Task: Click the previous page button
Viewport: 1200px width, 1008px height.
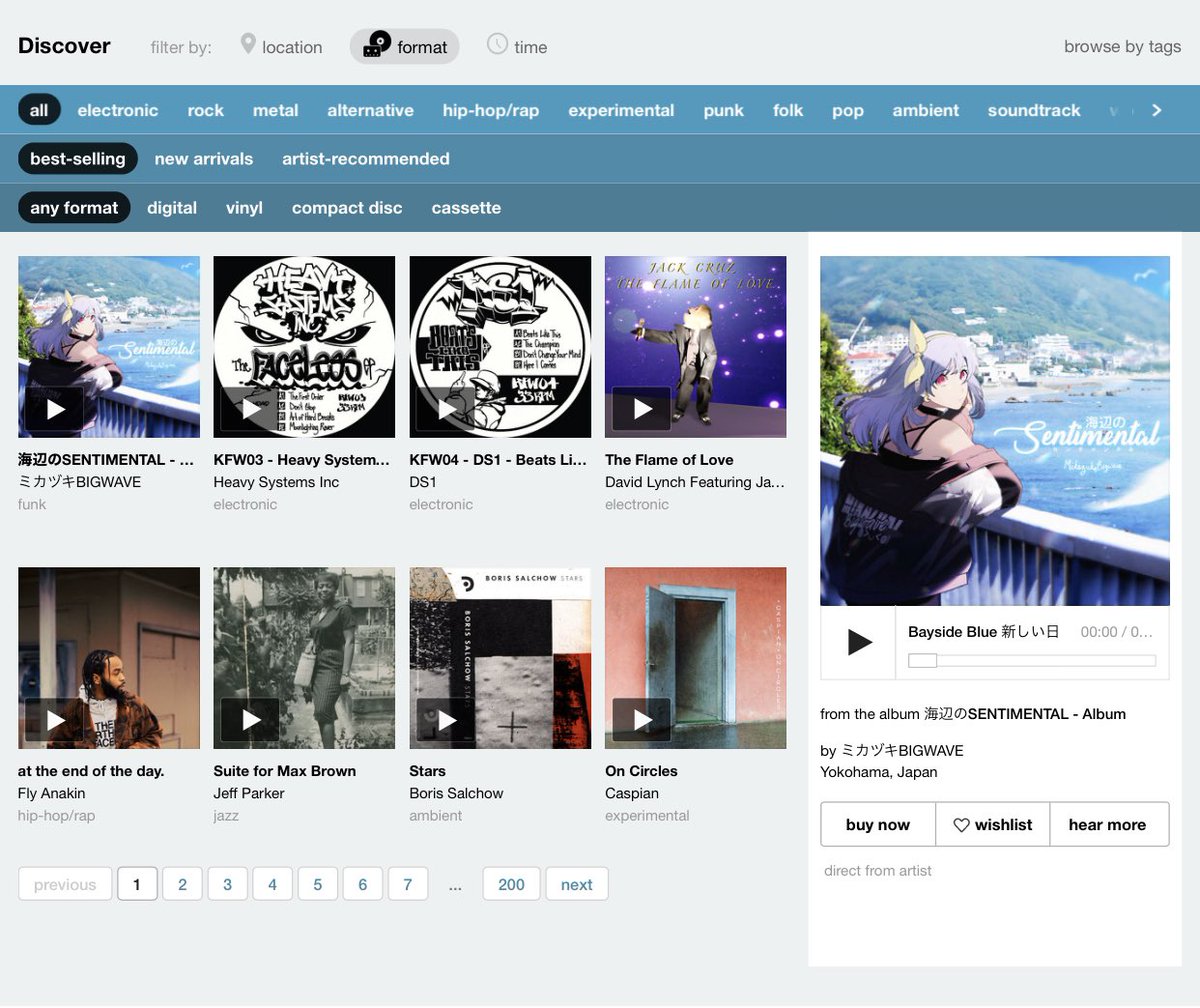Action: click(x=65, y=884)
